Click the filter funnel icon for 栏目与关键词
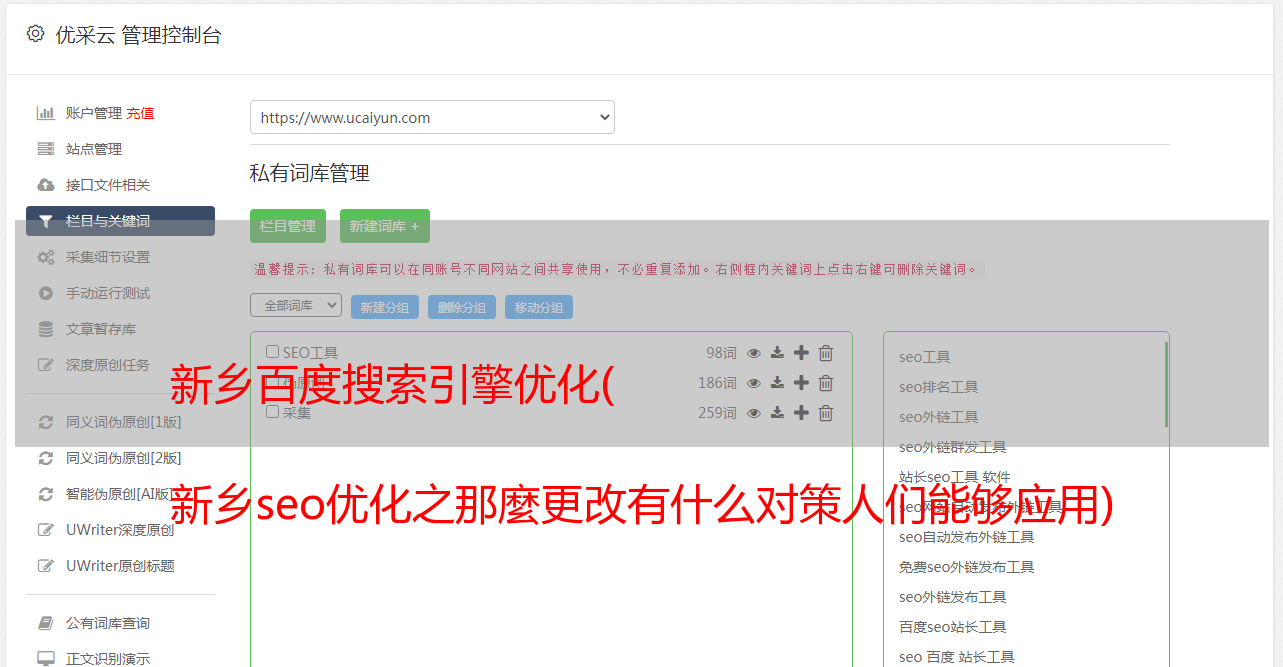 pos(46,221)
